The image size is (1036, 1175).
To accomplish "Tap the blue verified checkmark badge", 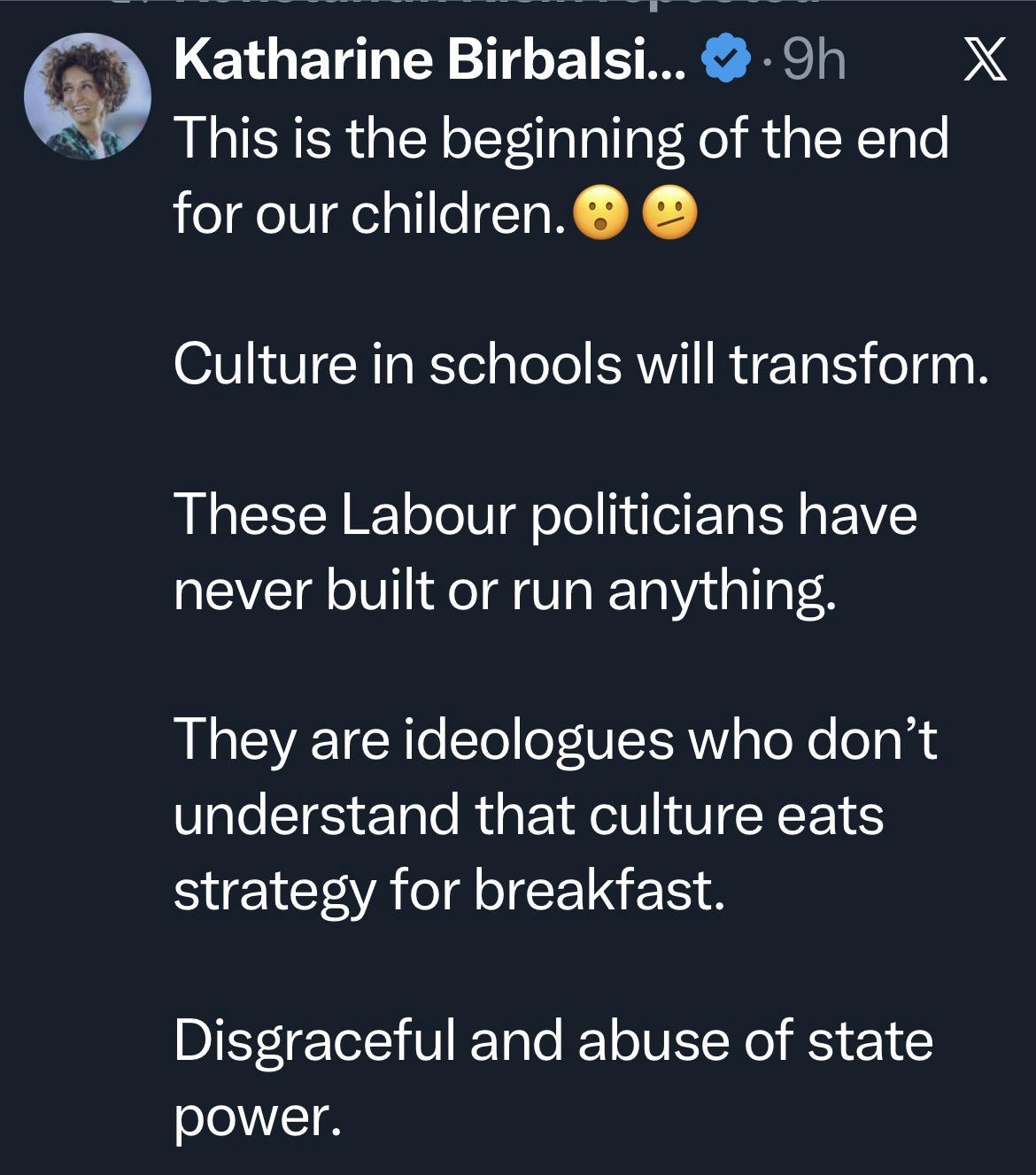I will coord(723,62).
